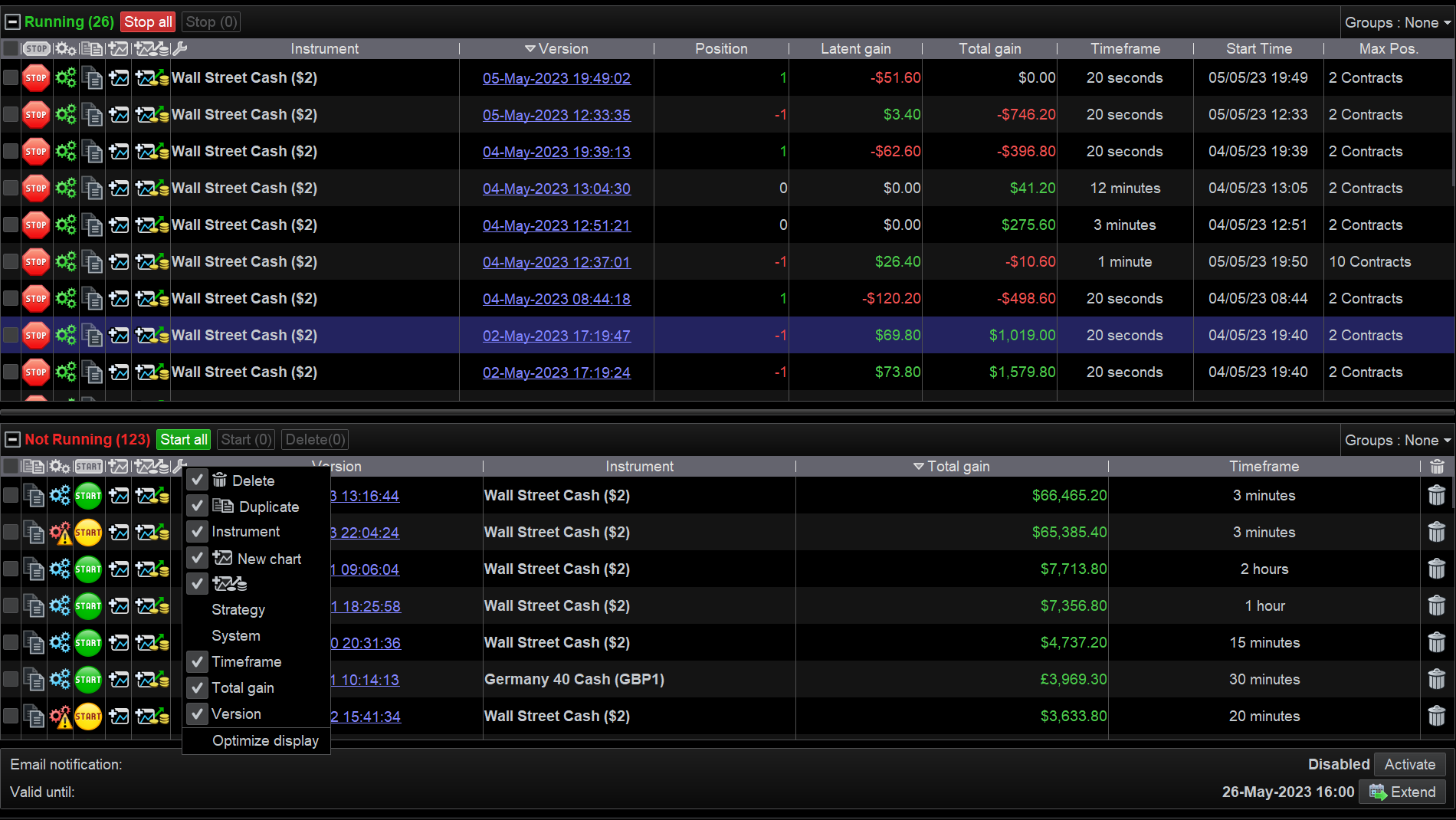Duplicate the system with $4,737.20 total gain

pos(34,643)
